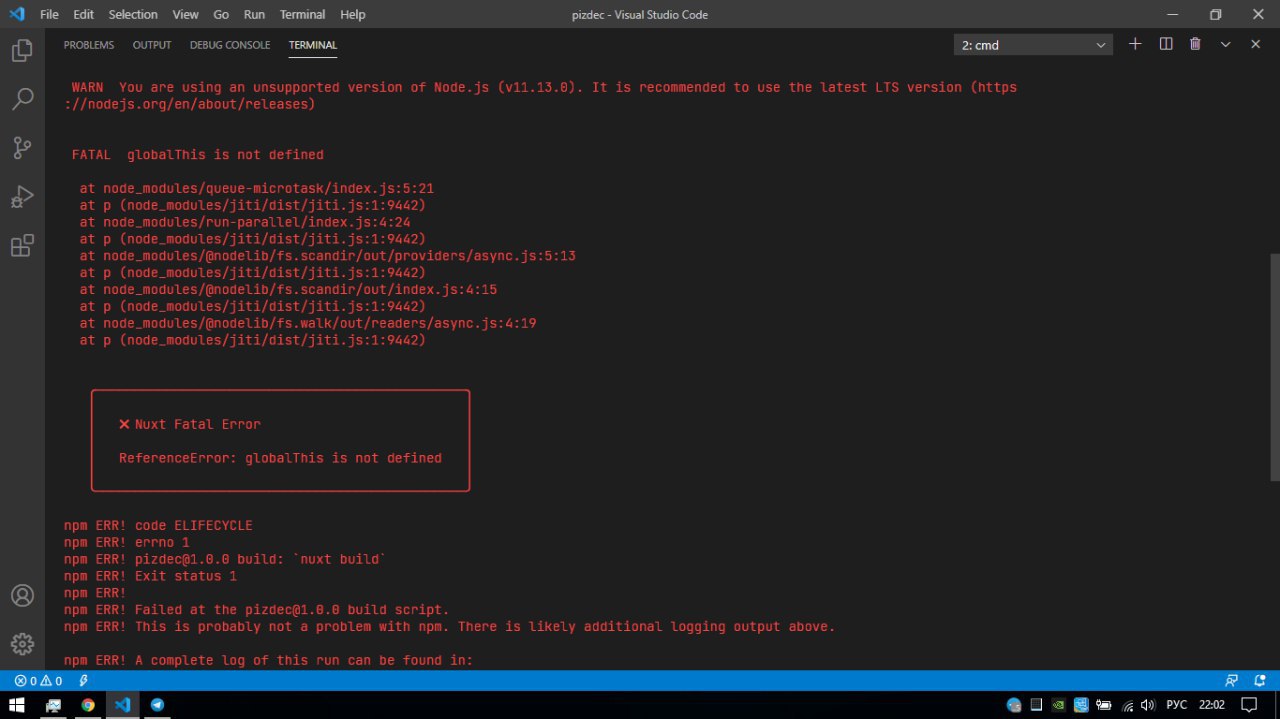Open notifications bell in status bar
This screenshot has height=719, width=1280.
coord(1260,681)
